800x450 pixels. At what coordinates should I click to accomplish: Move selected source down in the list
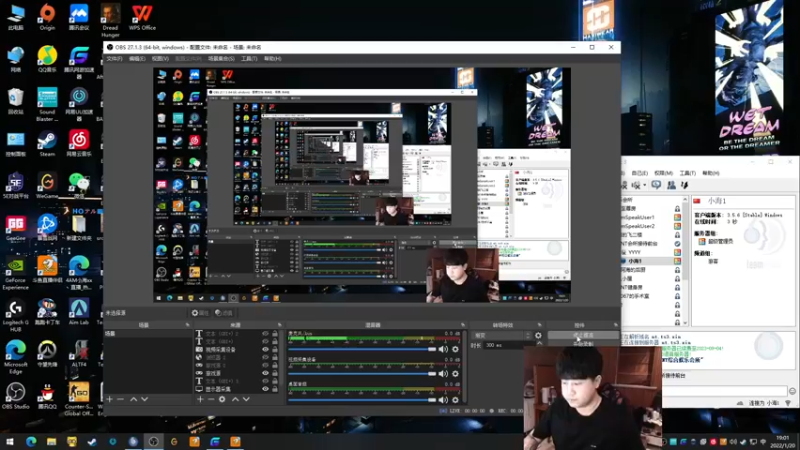[x=246, y=399]
